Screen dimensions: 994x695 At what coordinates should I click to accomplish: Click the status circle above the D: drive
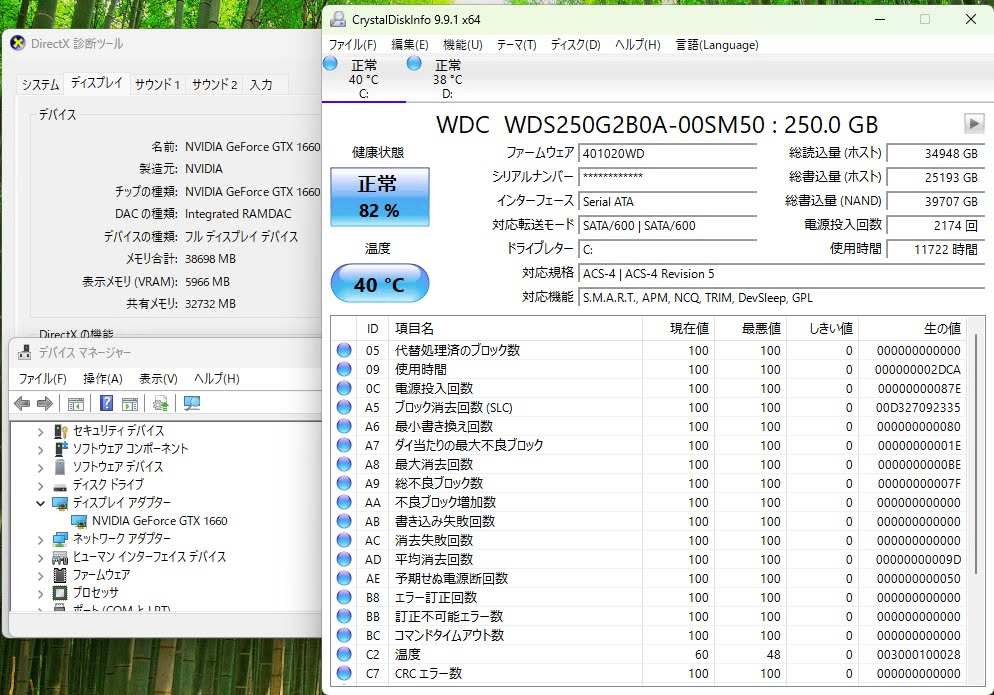(414, 63)
